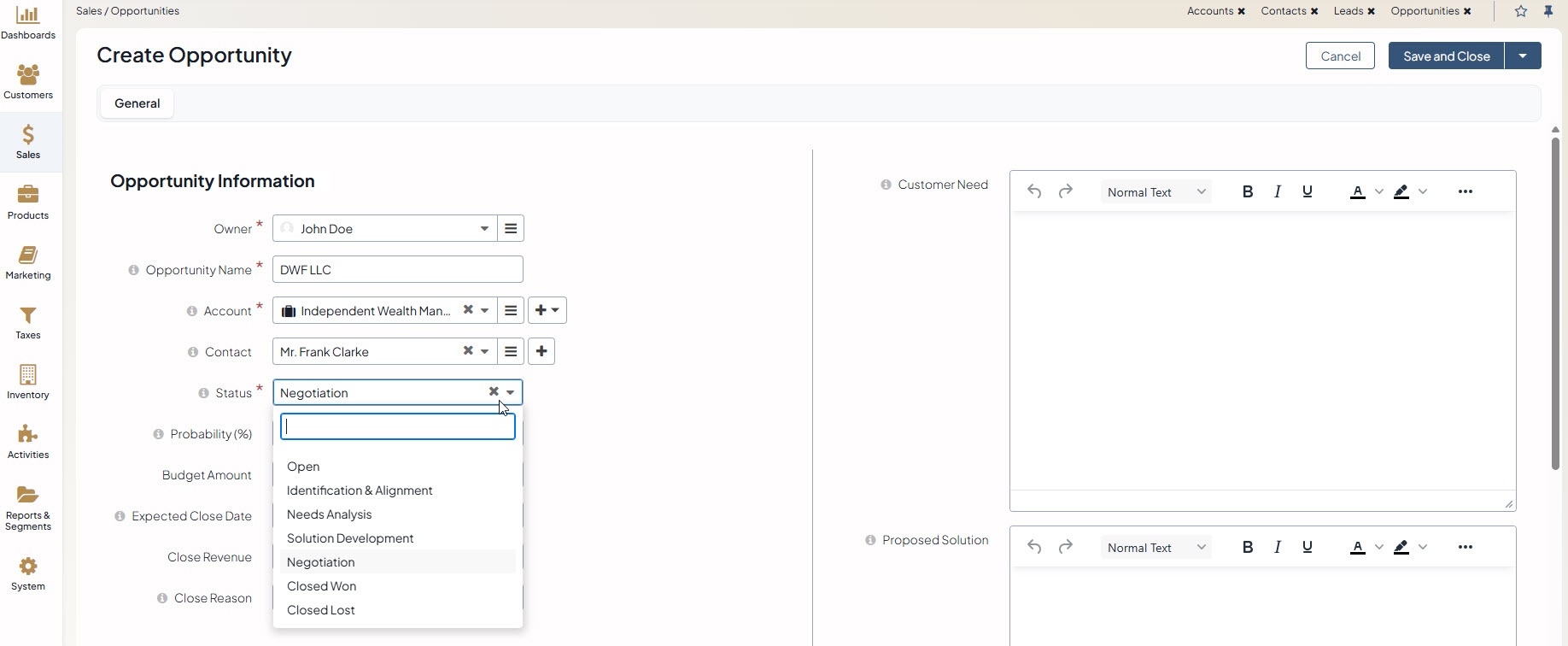Open Normal Text style dropdown in Customer Need
The height and width of the screenshot is (646, 1568).
click(x=1156, y=192)
